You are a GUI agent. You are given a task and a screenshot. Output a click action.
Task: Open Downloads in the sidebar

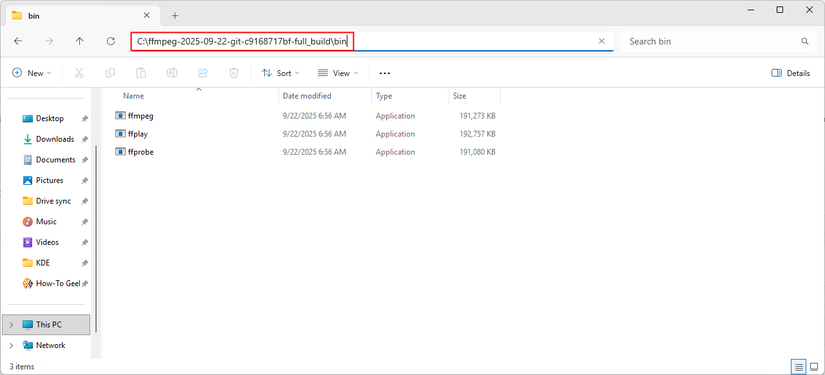(55, 139)
